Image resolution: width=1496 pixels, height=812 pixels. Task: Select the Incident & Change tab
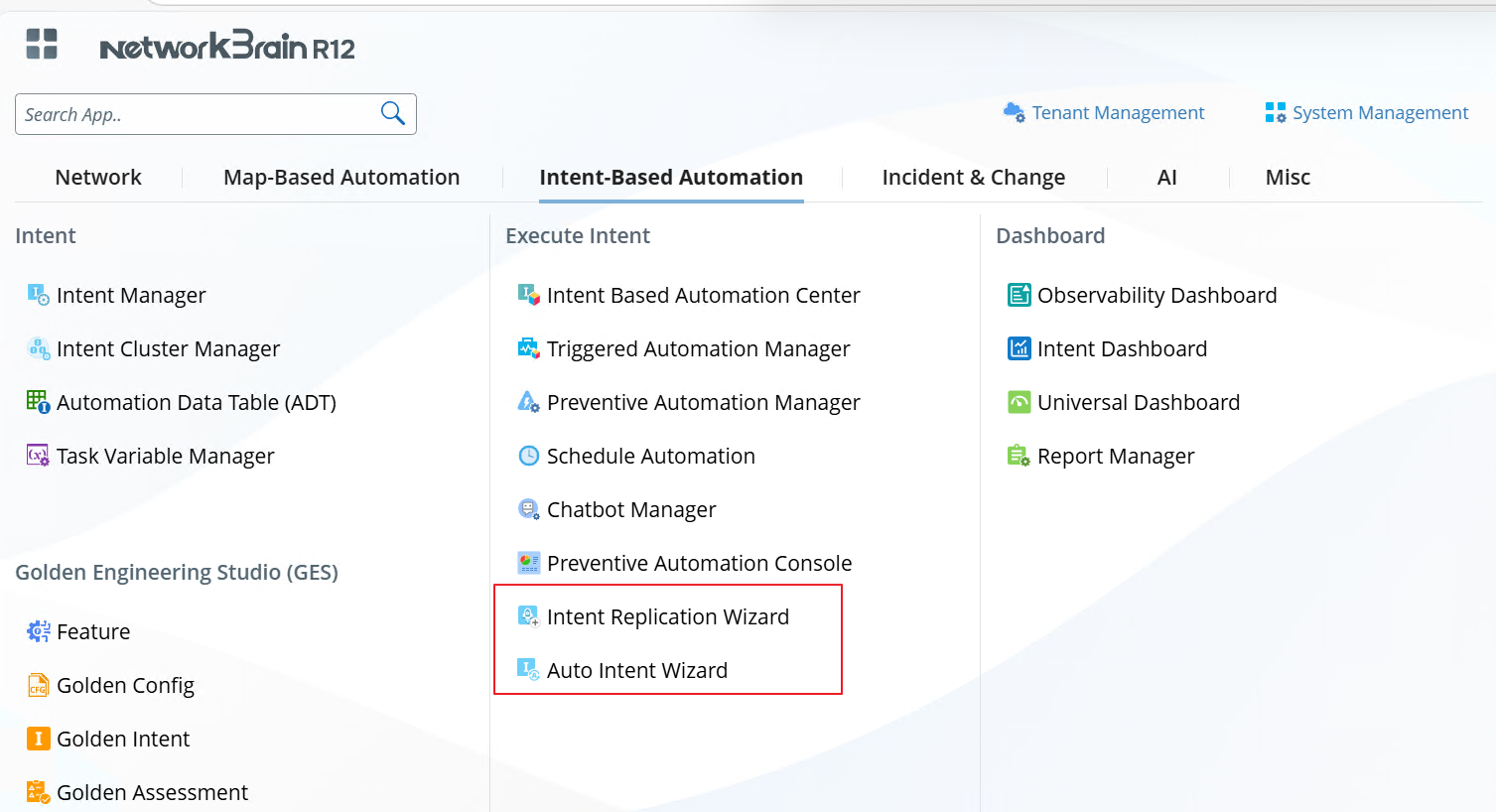(x=973, y=178)
